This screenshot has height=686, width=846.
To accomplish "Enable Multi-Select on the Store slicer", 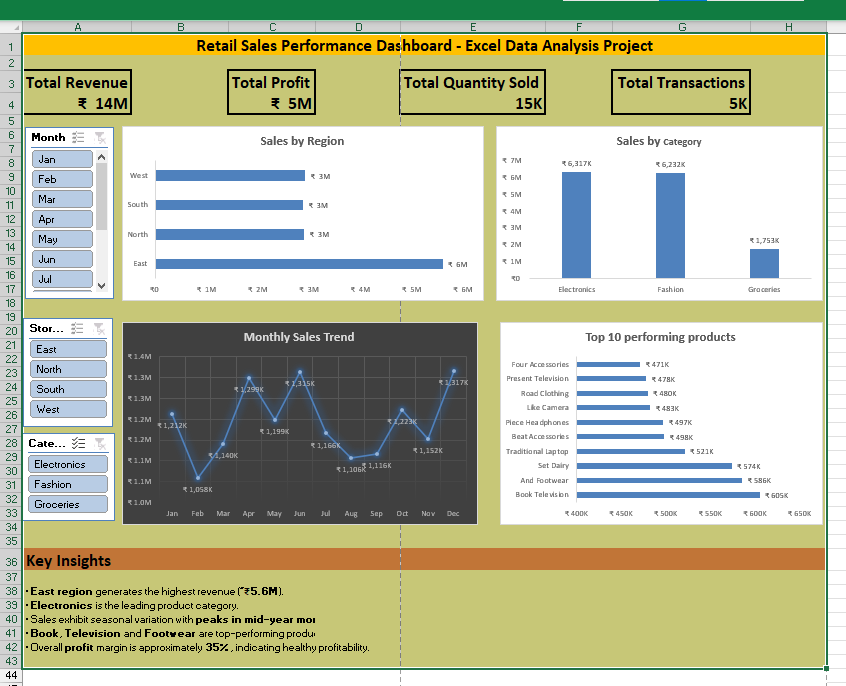I will [x=77, y=328].
